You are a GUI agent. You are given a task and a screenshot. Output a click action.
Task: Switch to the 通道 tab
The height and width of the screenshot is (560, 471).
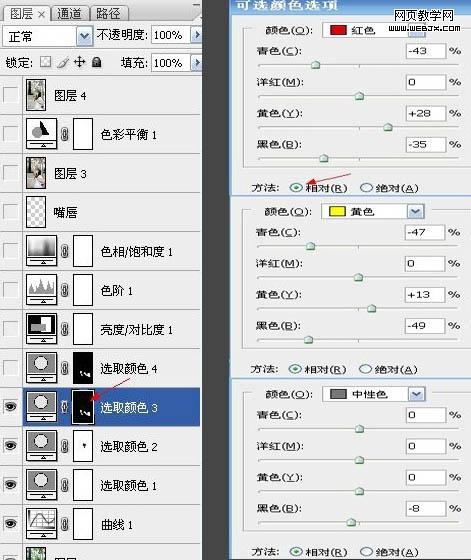(69, 14)
